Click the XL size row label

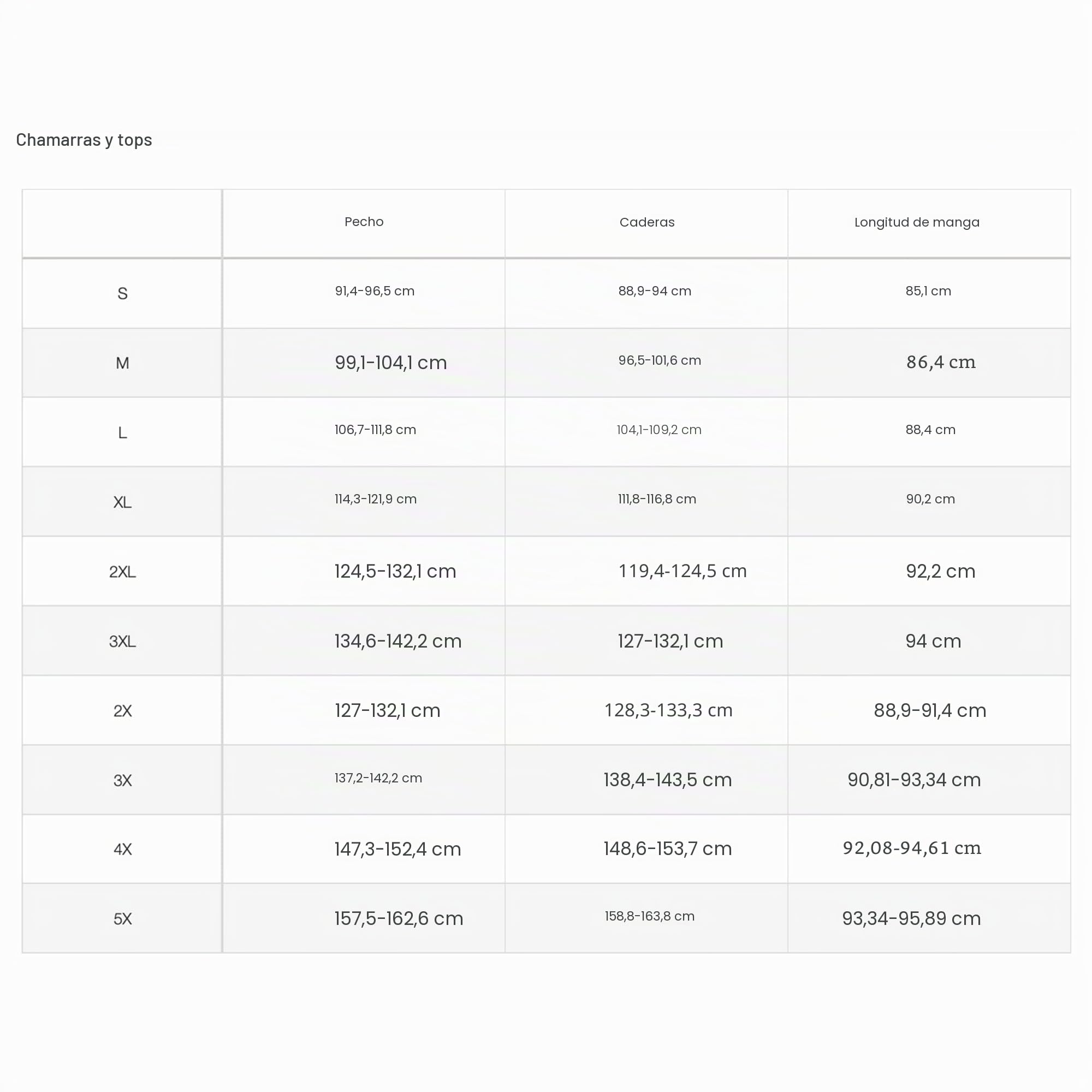tap(122, 502)
